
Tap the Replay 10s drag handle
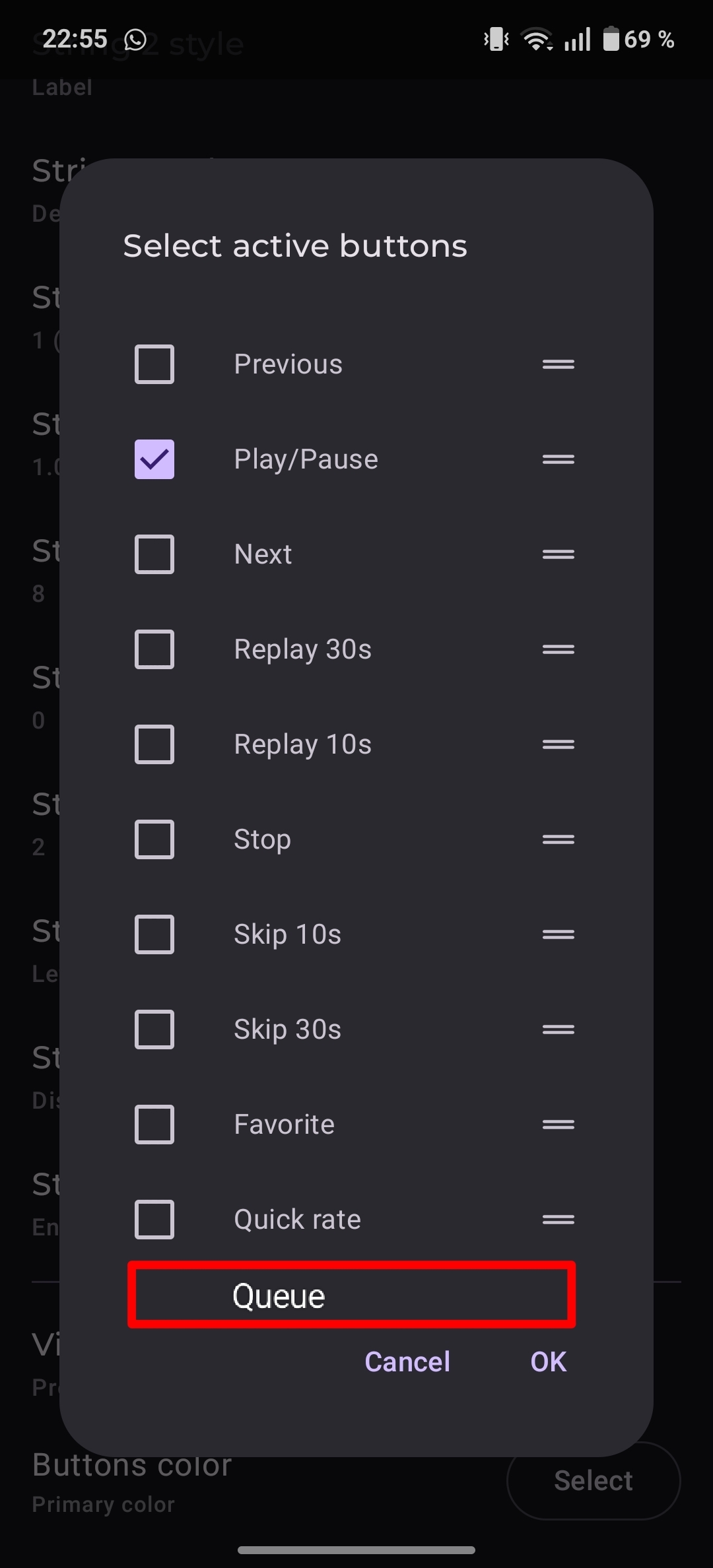click(x=558, y=744)
